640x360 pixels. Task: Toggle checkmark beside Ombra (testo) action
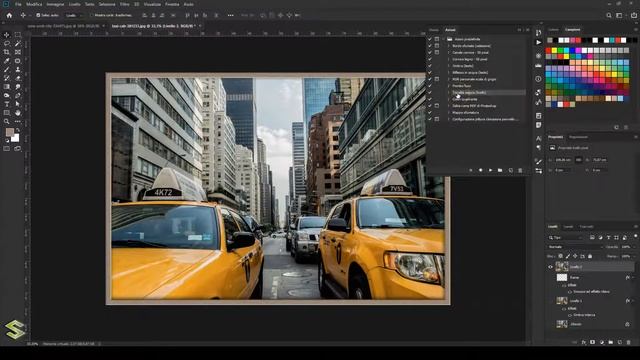click(430, 66)
